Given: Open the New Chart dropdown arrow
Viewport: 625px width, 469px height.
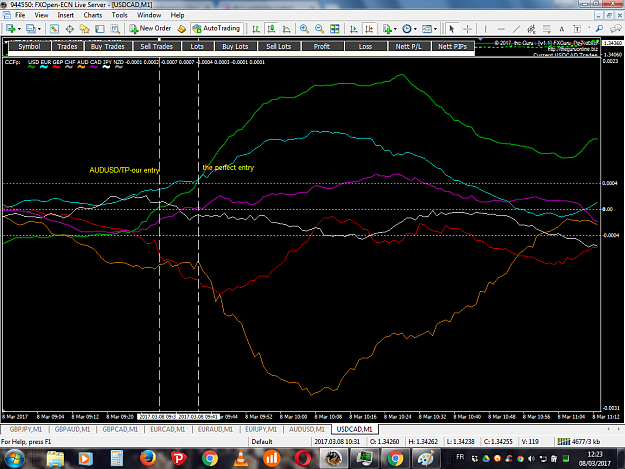Looking at the screenshot, I should [19, 29].
